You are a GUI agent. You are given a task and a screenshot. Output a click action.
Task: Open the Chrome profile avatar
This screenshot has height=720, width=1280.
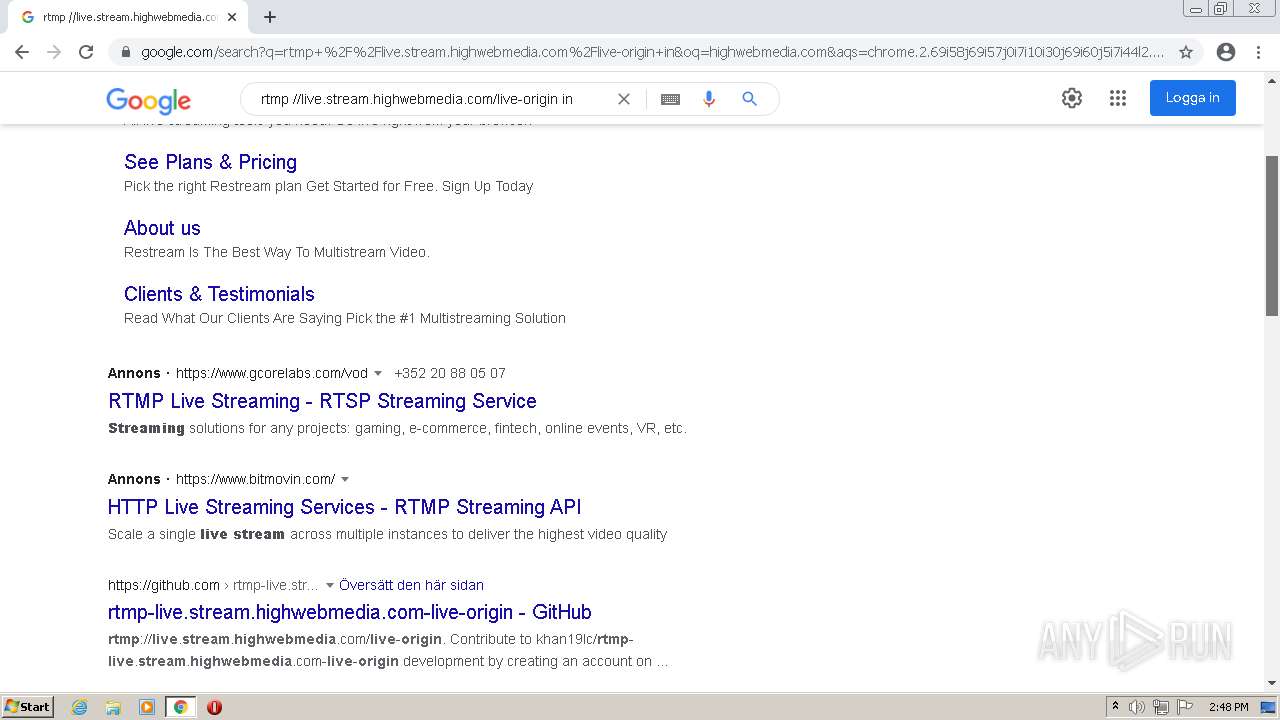1226,52
